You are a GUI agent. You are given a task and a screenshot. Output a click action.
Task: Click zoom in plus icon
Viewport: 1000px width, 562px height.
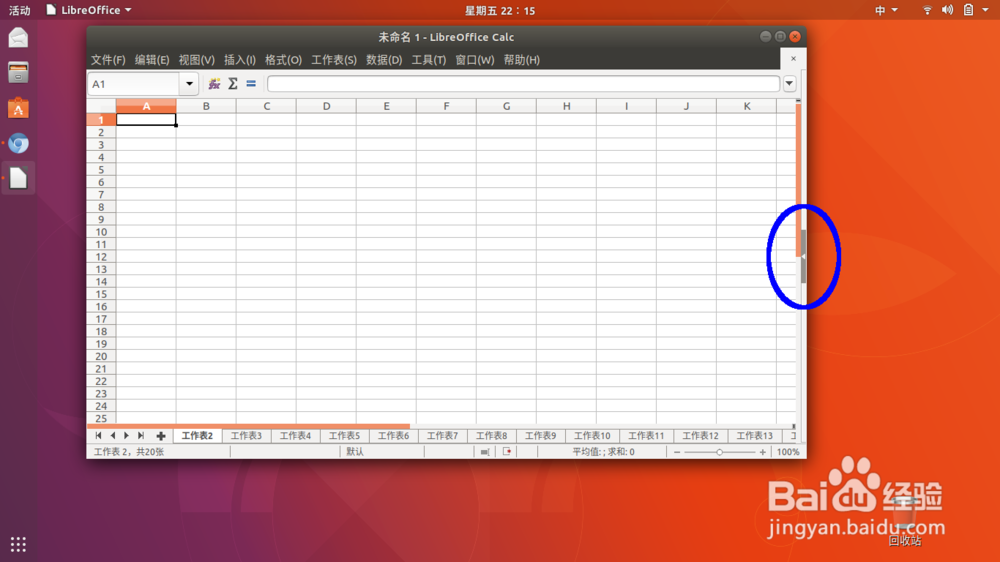coord(762,452)
